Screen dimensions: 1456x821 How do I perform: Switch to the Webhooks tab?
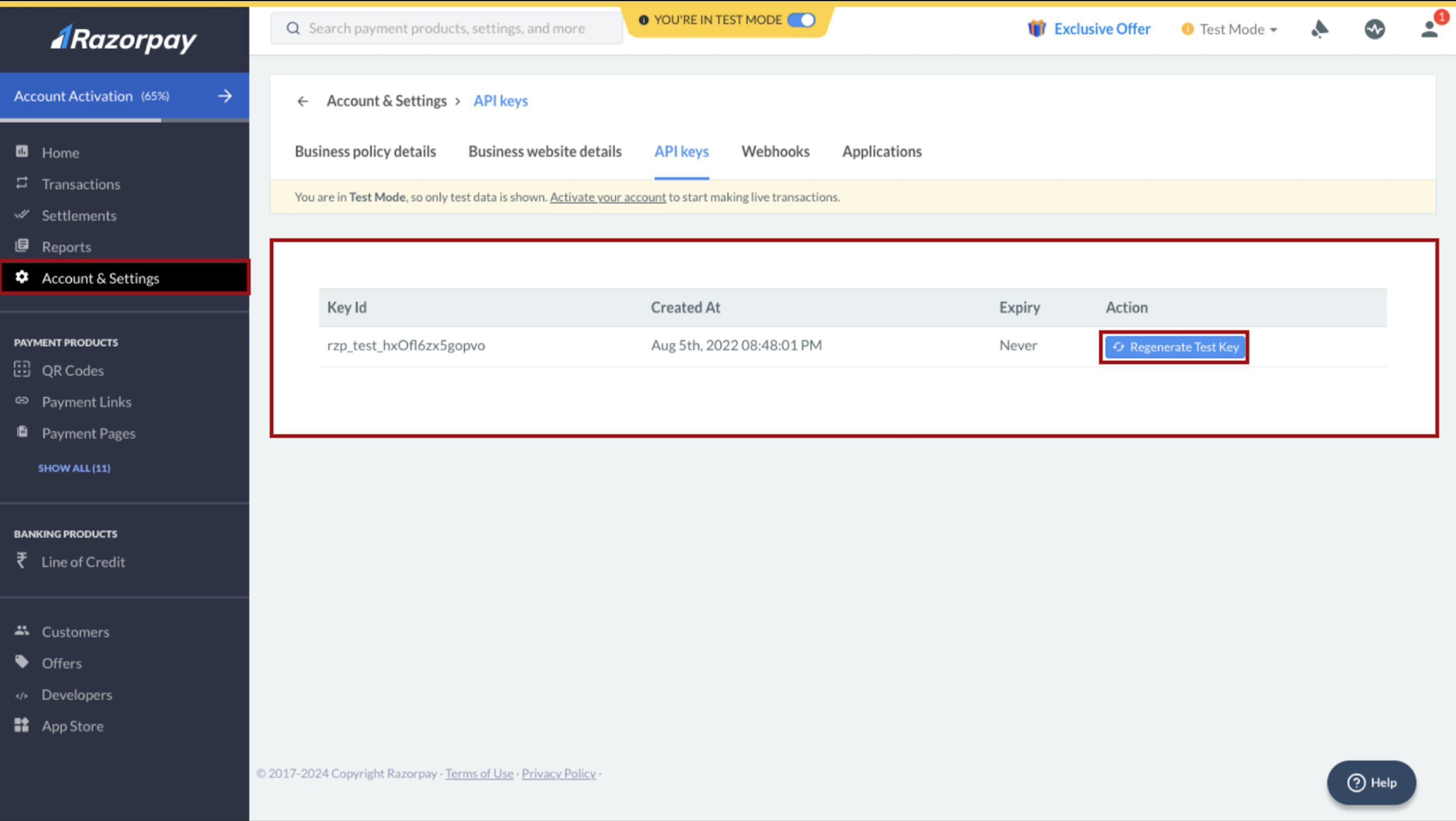click(x=775, y=151)
